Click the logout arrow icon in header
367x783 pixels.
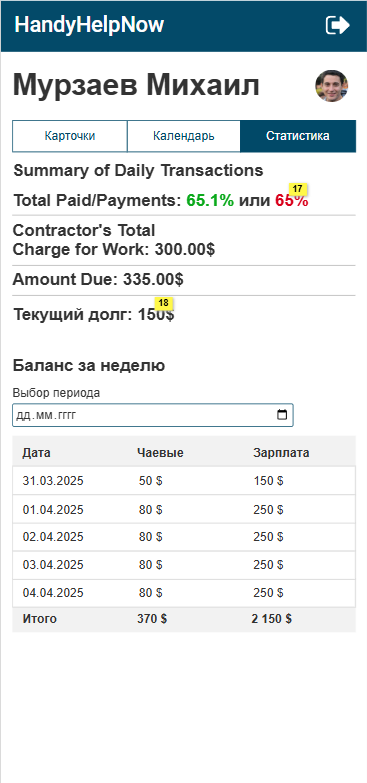coord(338,25)
